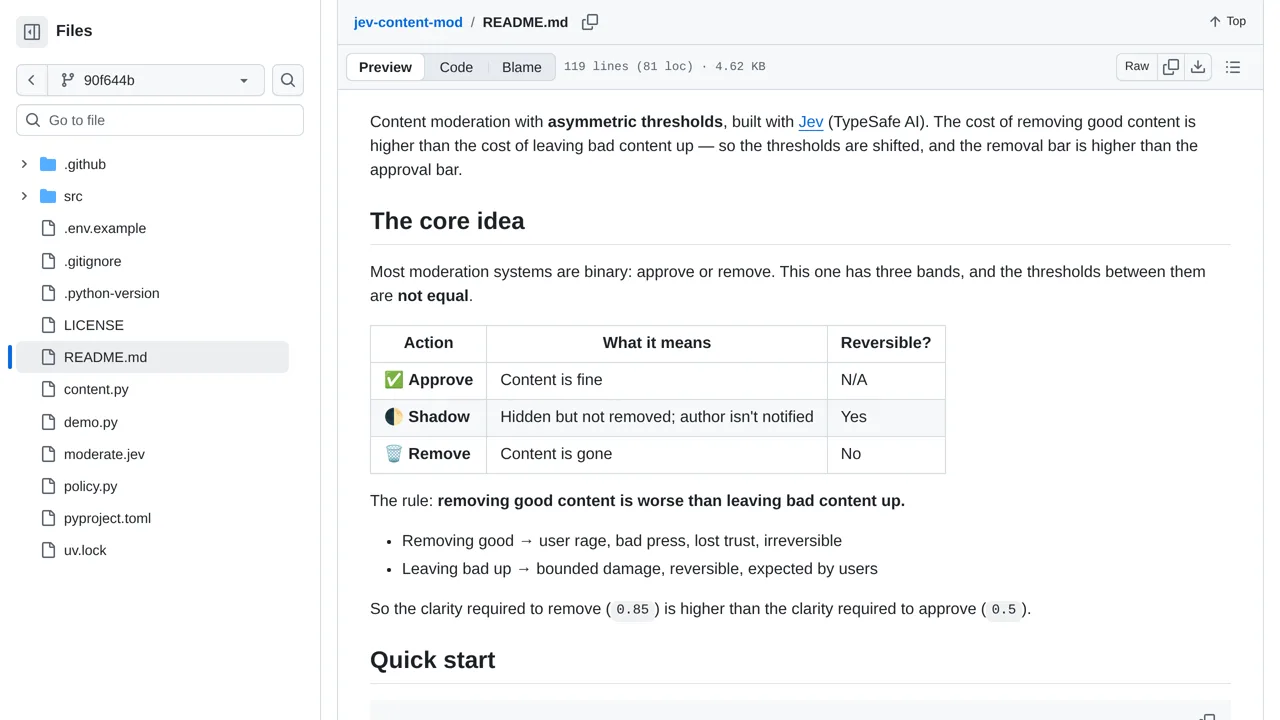
Task: Click the python-version file icon
Action: click(48, 293)
